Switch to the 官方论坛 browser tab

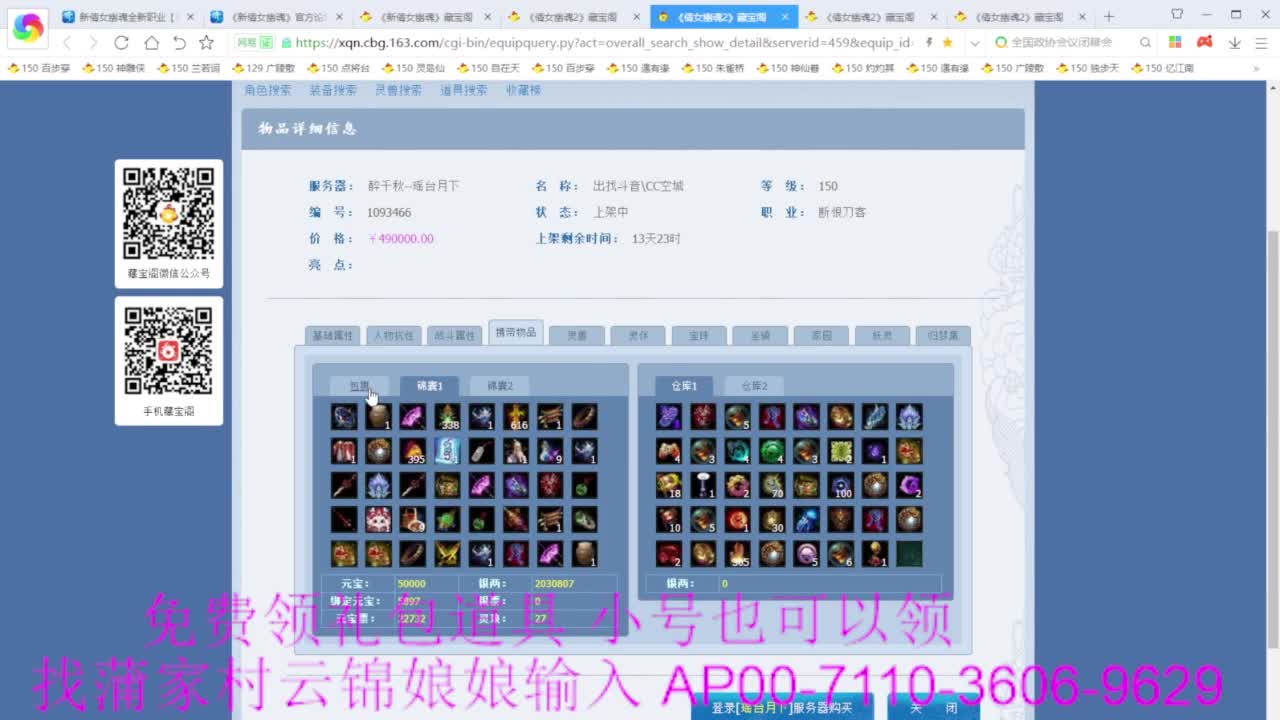click(277, 17)
